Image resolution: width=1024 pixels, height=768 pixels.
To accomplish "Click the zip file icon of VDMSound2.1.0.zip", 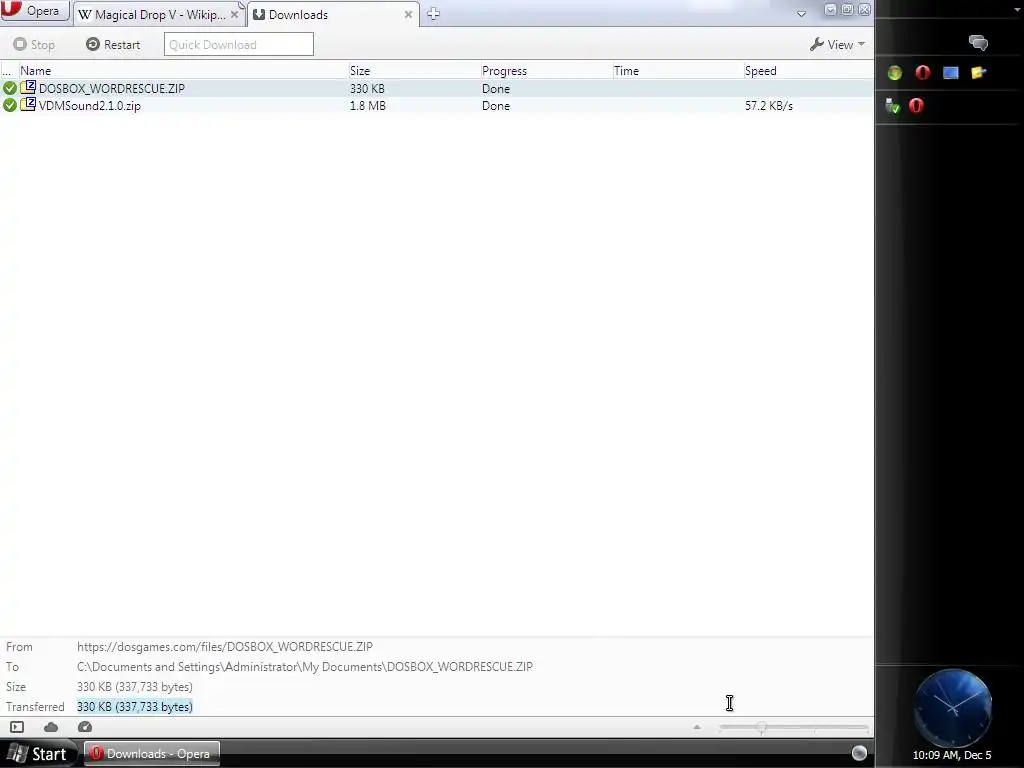I will coord(28,104).
